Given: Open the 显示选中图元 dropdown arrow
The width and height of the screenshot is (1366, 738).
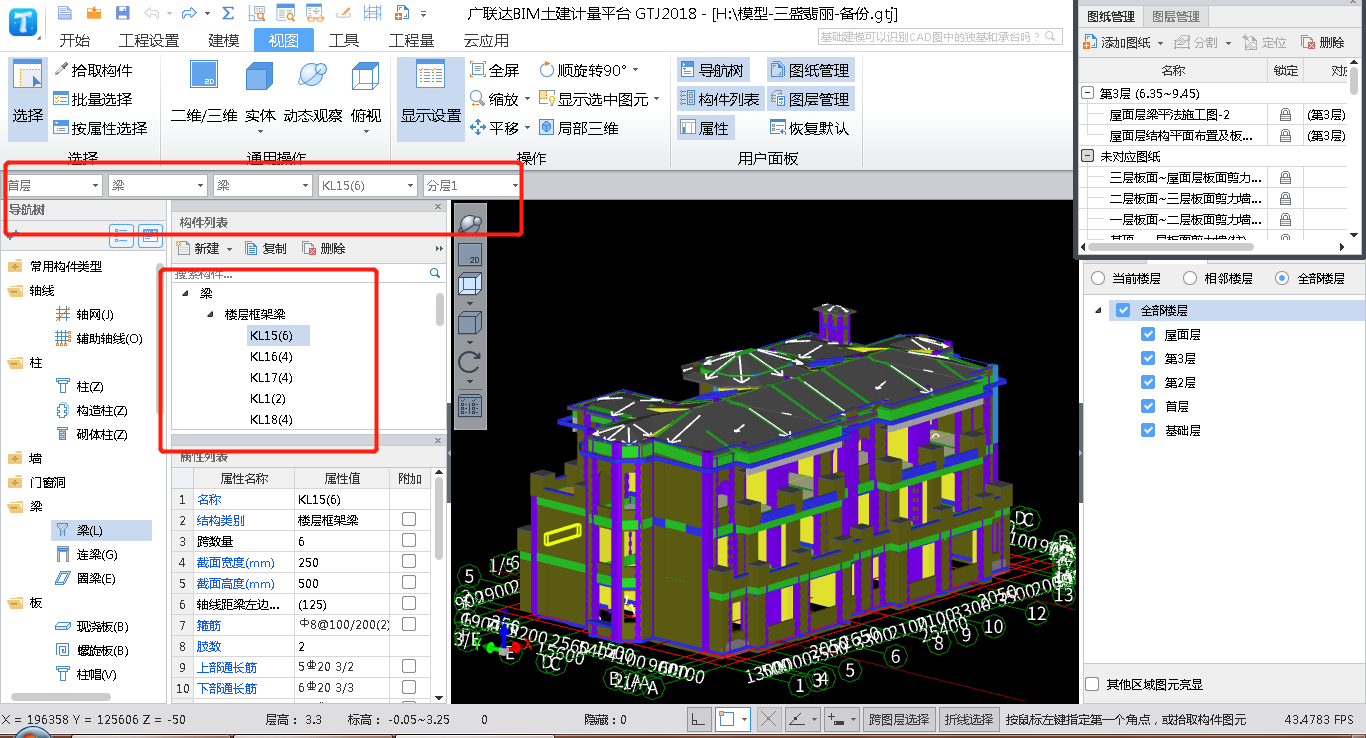Looking at the screenshot, I should pyautogui.click(x=657, y=100).
